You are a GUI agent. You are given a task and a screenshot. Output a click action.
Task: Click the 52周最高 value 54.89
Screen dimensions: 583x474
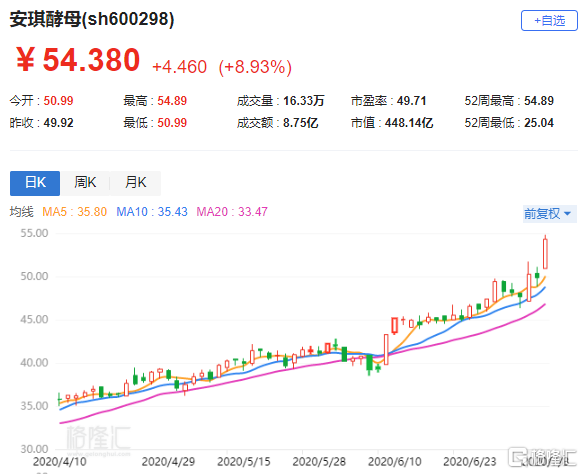(539, 101)
